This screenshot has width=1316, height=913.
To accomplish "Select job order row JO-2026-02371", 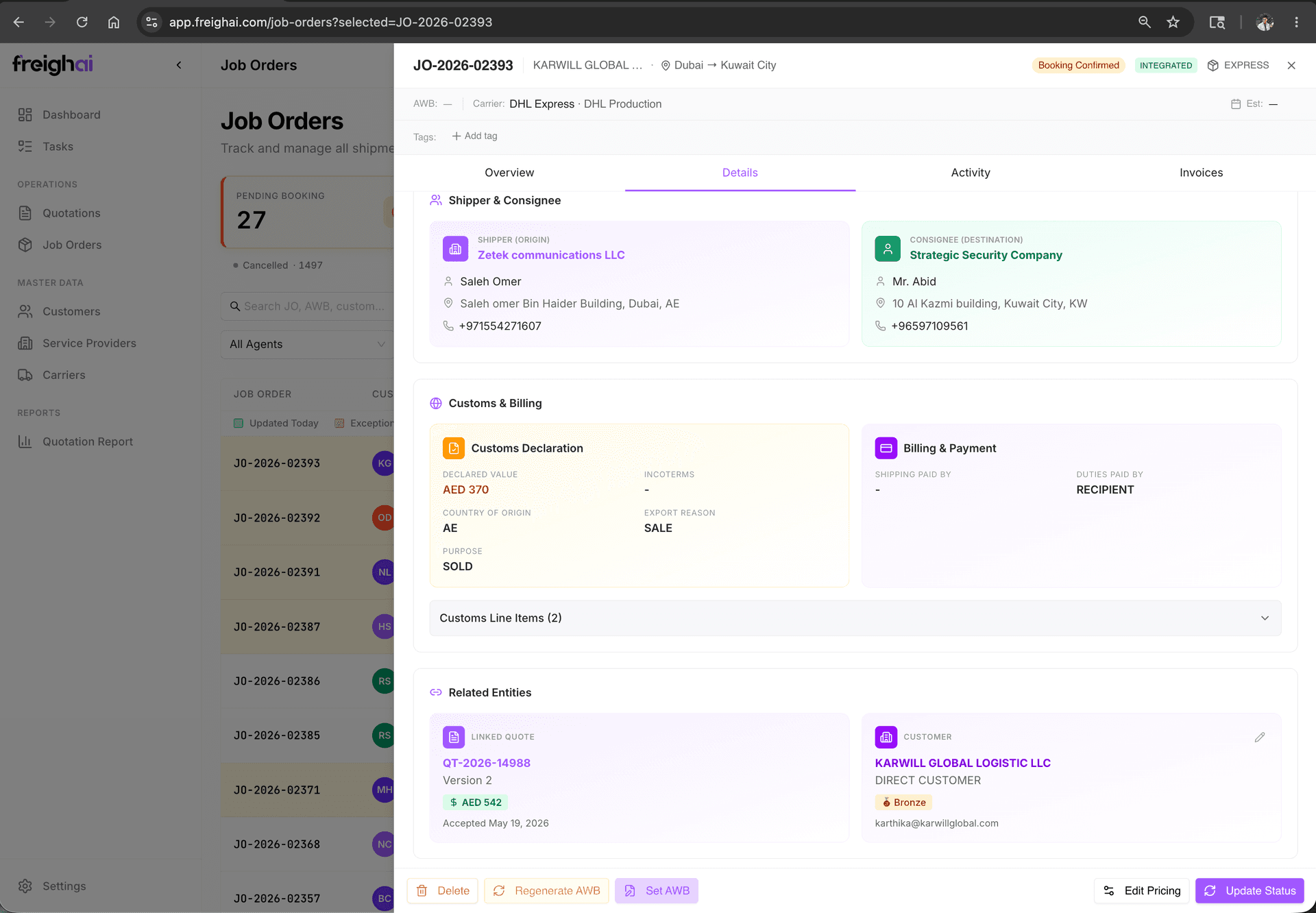I will 308,790.
